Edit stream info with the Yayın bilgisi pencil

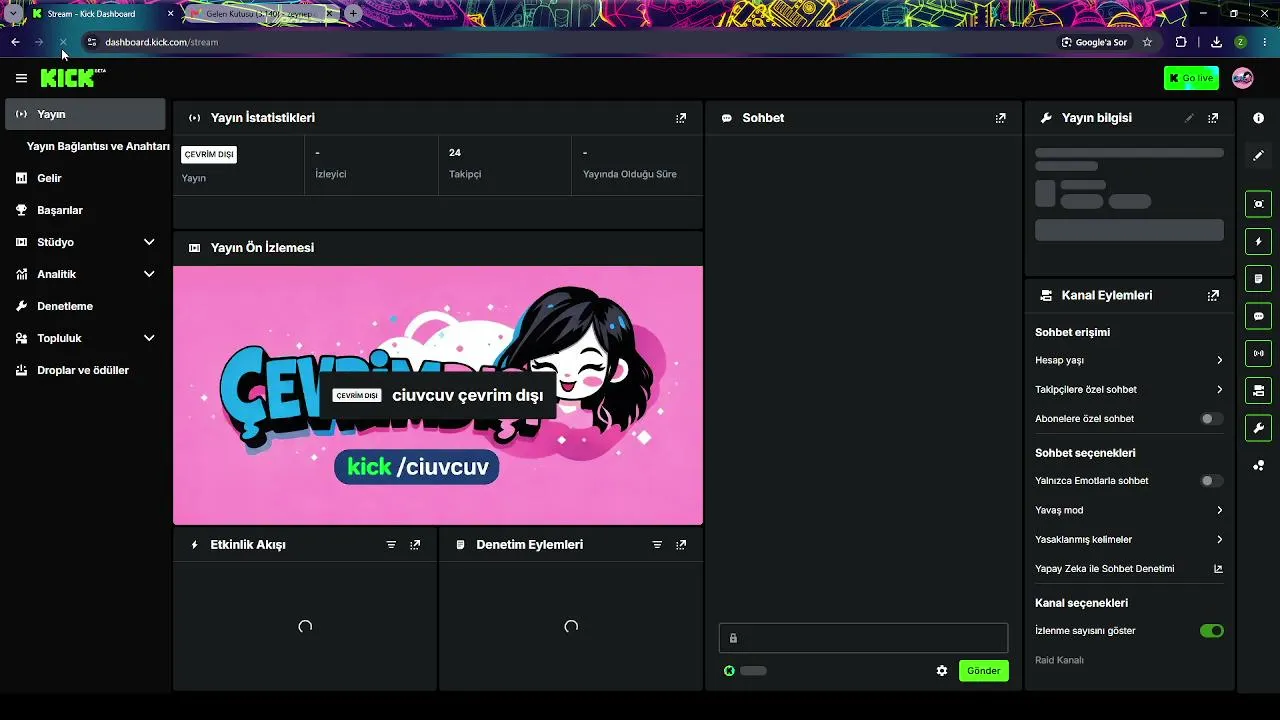tap(1189, 118)
